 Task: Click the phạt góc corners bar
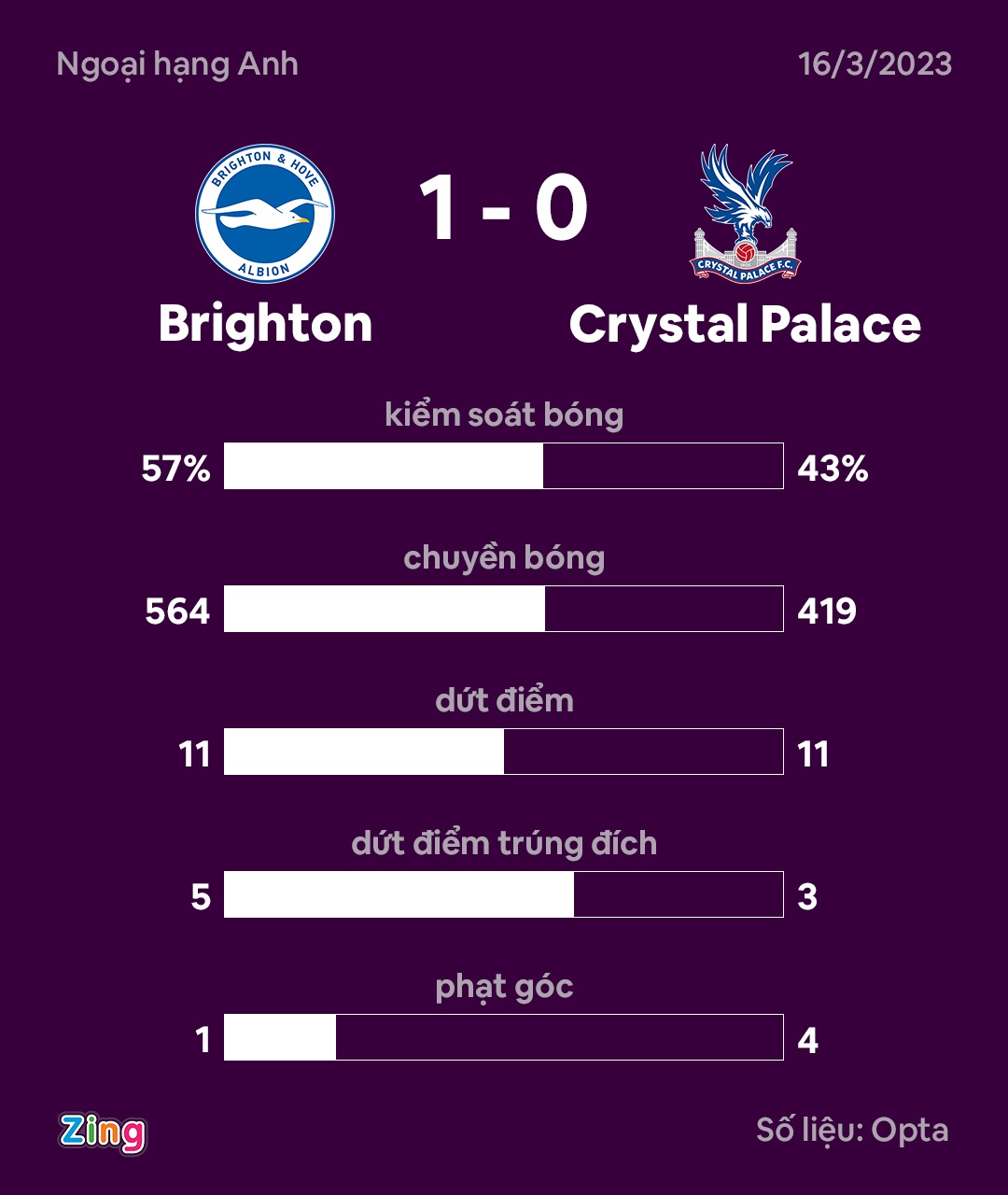[503, 1037]
